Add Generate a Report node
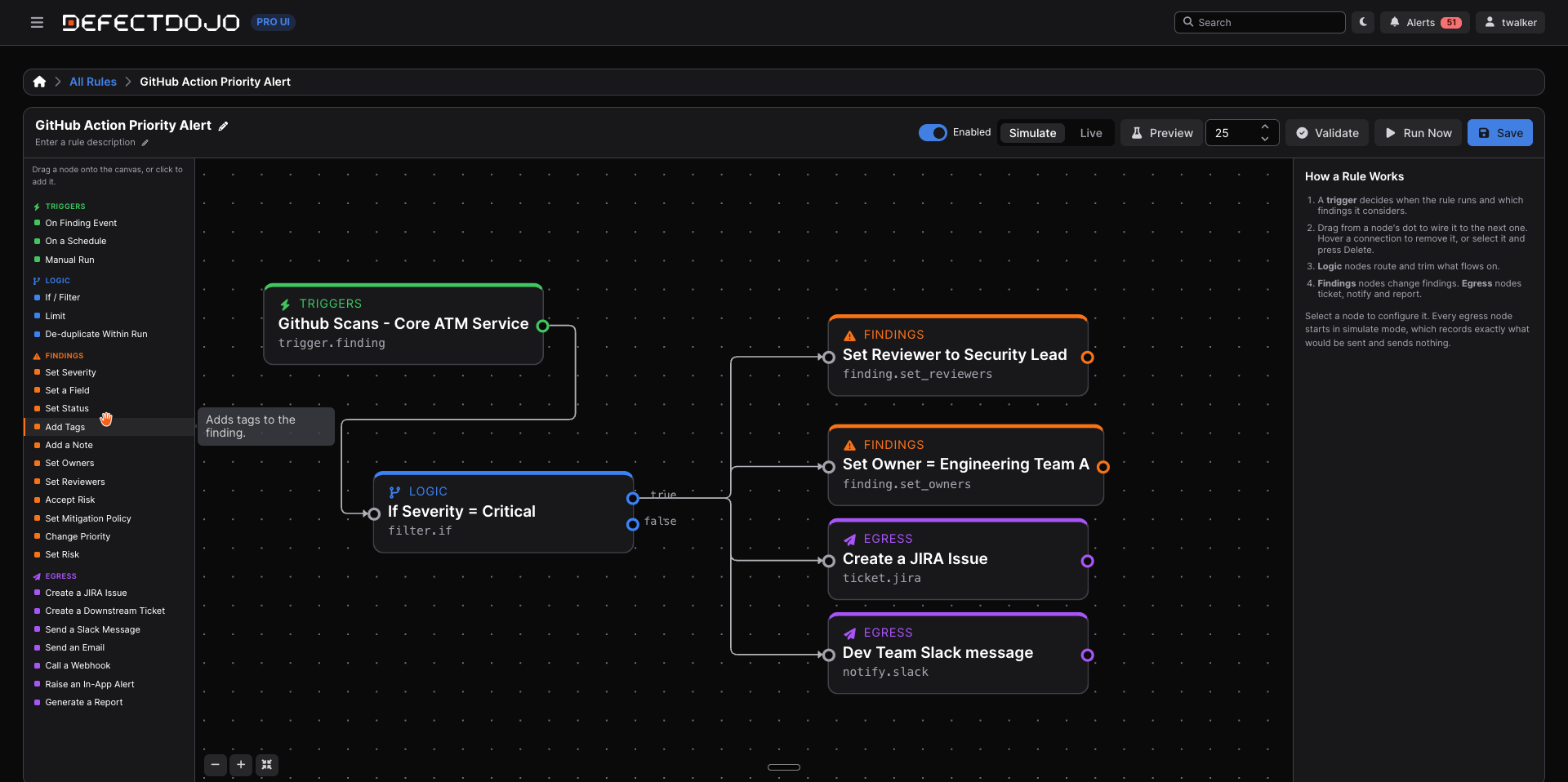 click(109, 702)
